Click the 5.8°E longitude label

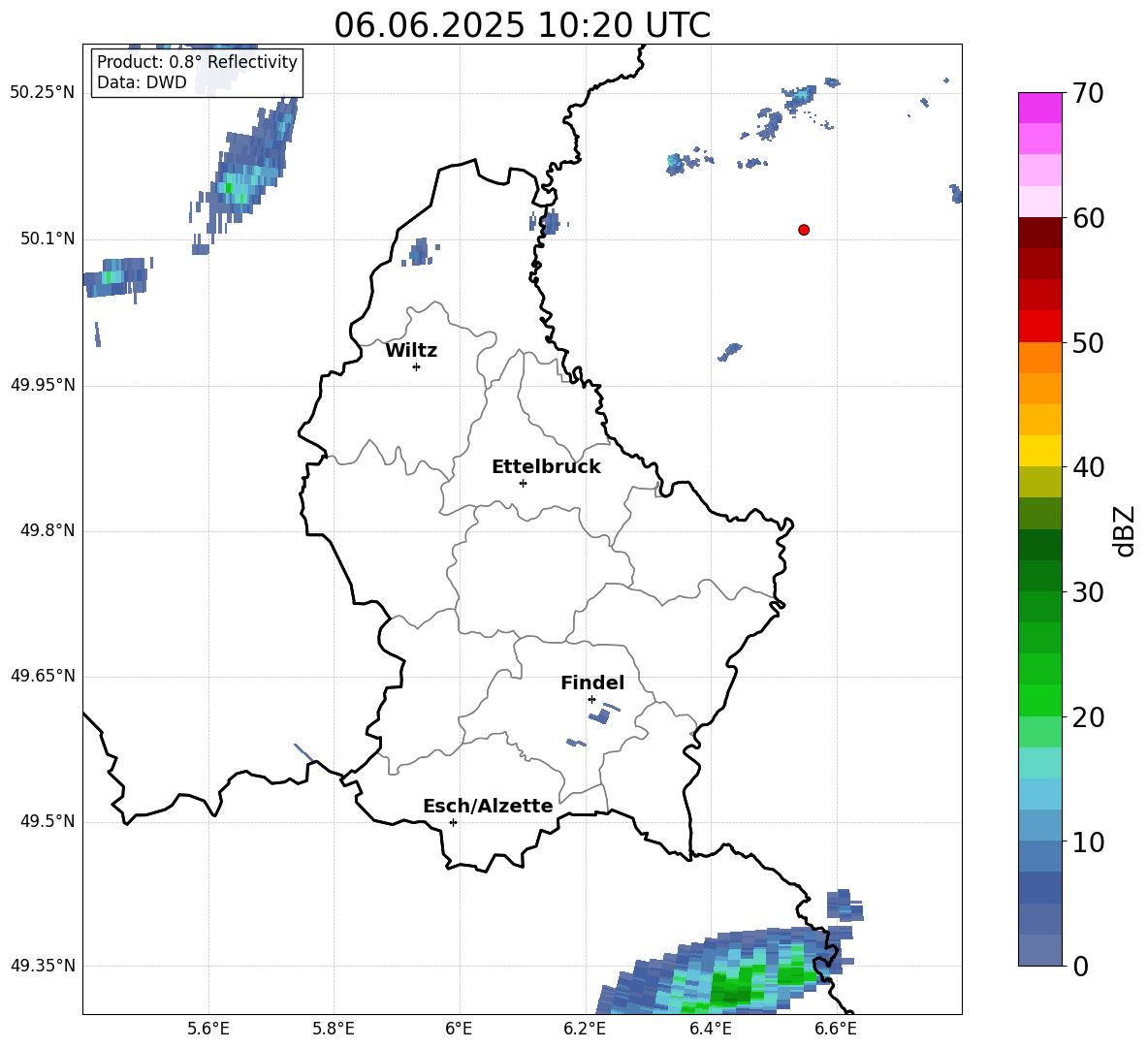(334, 1029)
